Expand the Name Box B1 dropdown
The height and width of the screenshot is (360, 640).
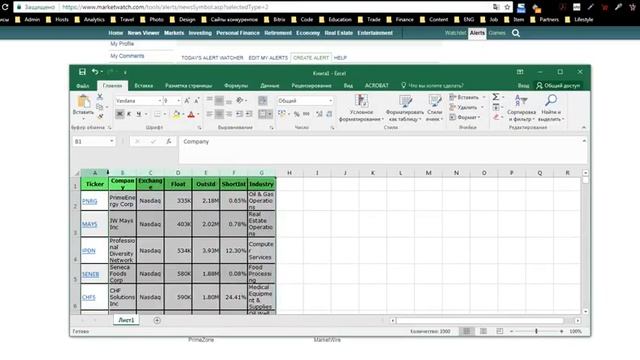tap(111, 141)
